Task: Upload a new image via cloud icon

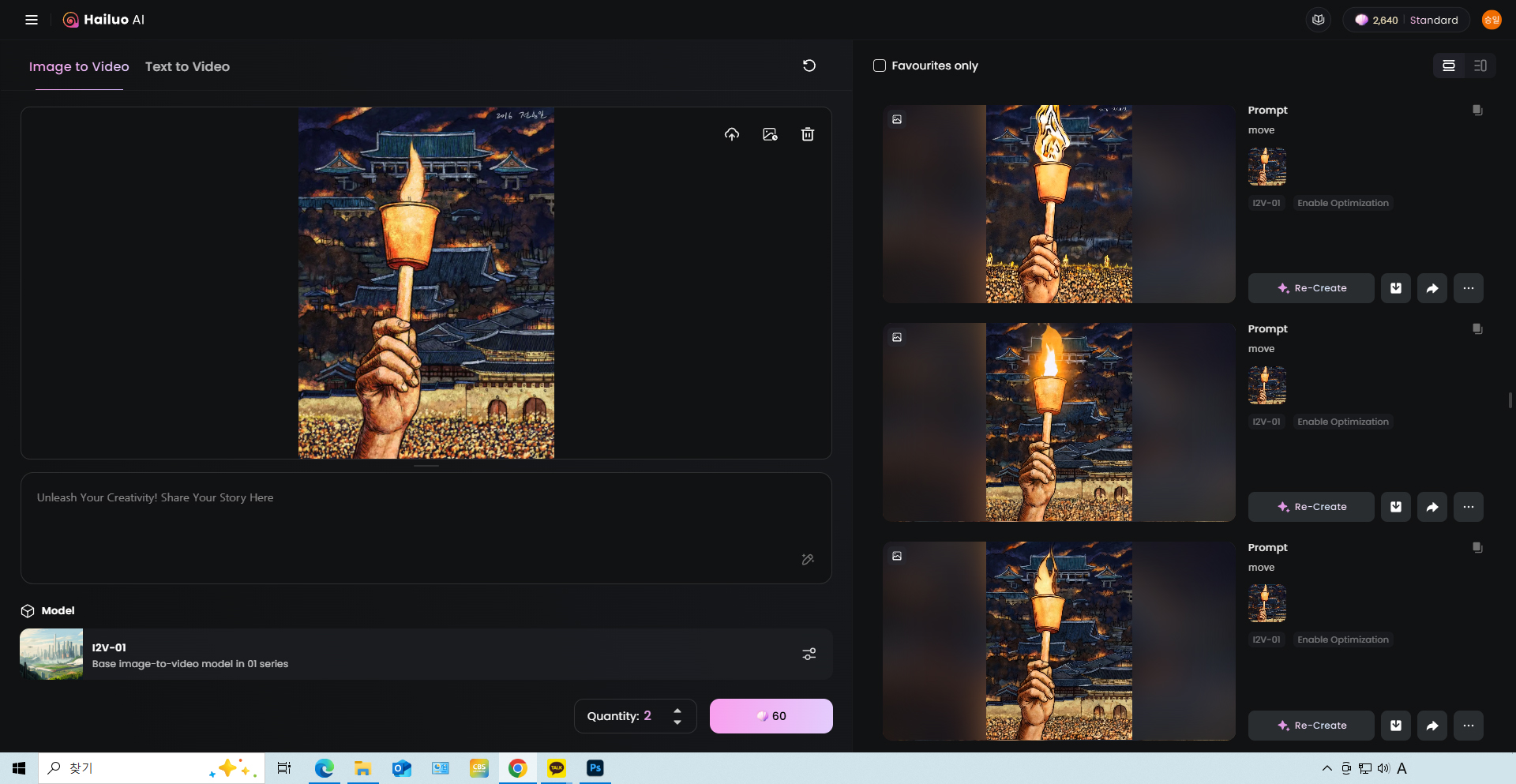Action: [x=732, y=134]
